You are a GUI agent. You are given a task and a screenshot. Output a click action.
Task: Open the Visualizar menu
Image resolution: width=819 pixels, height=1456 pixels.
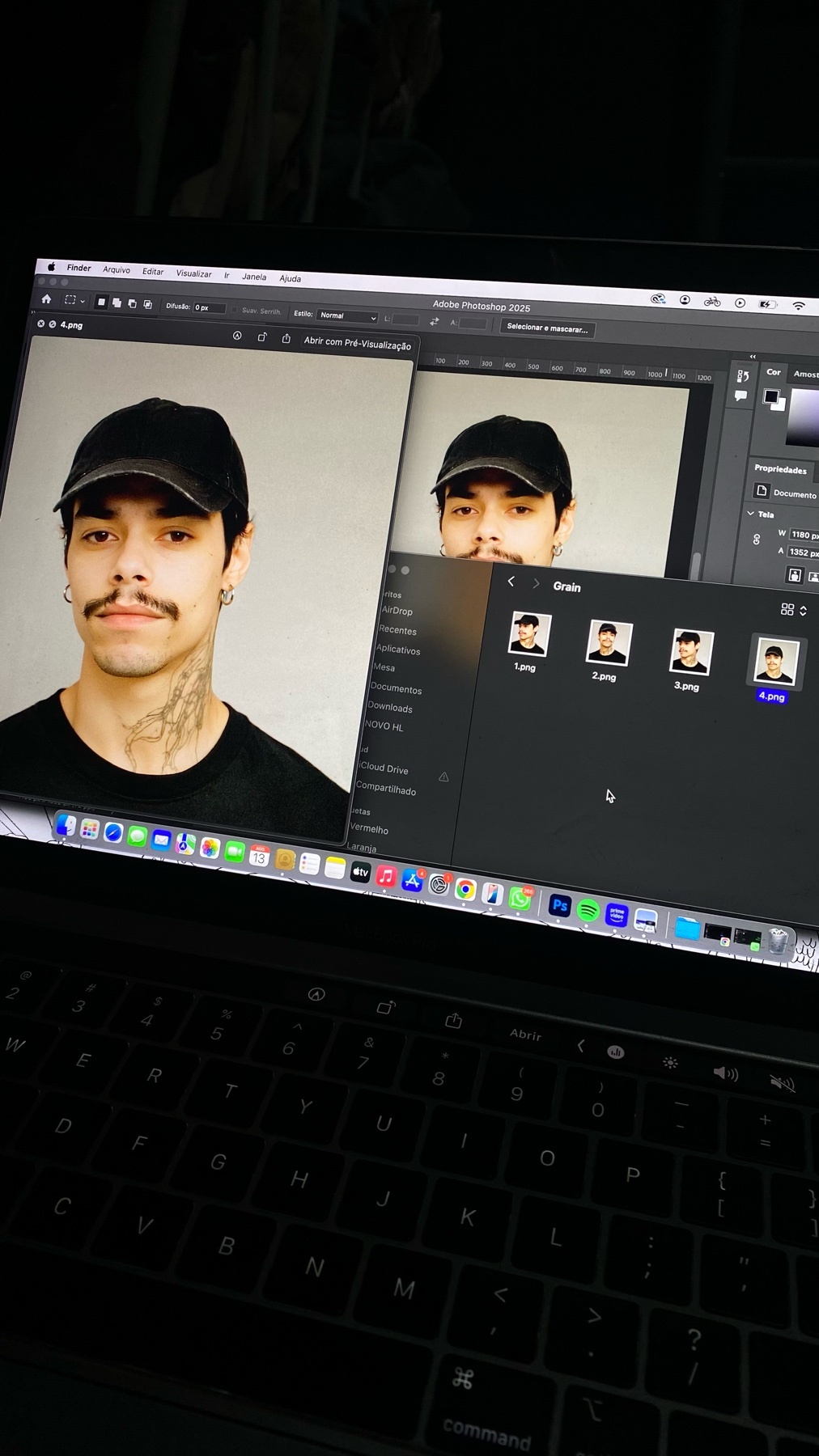193,273
